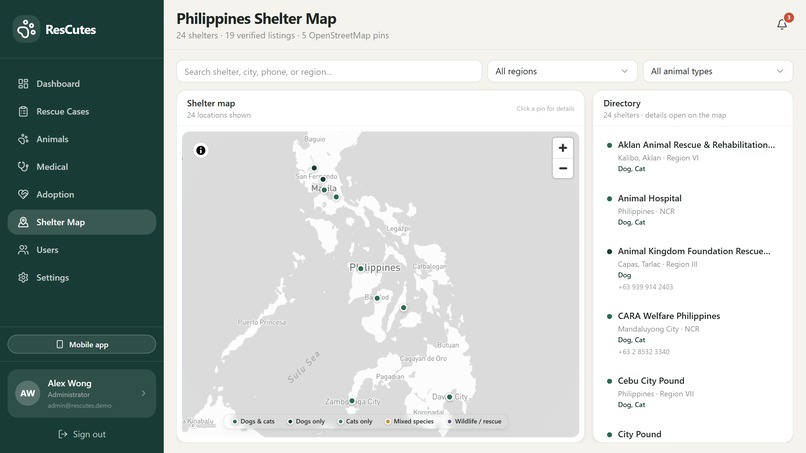Zoom out on the shelter map
The image size is (806, 453).
[563, 168]
